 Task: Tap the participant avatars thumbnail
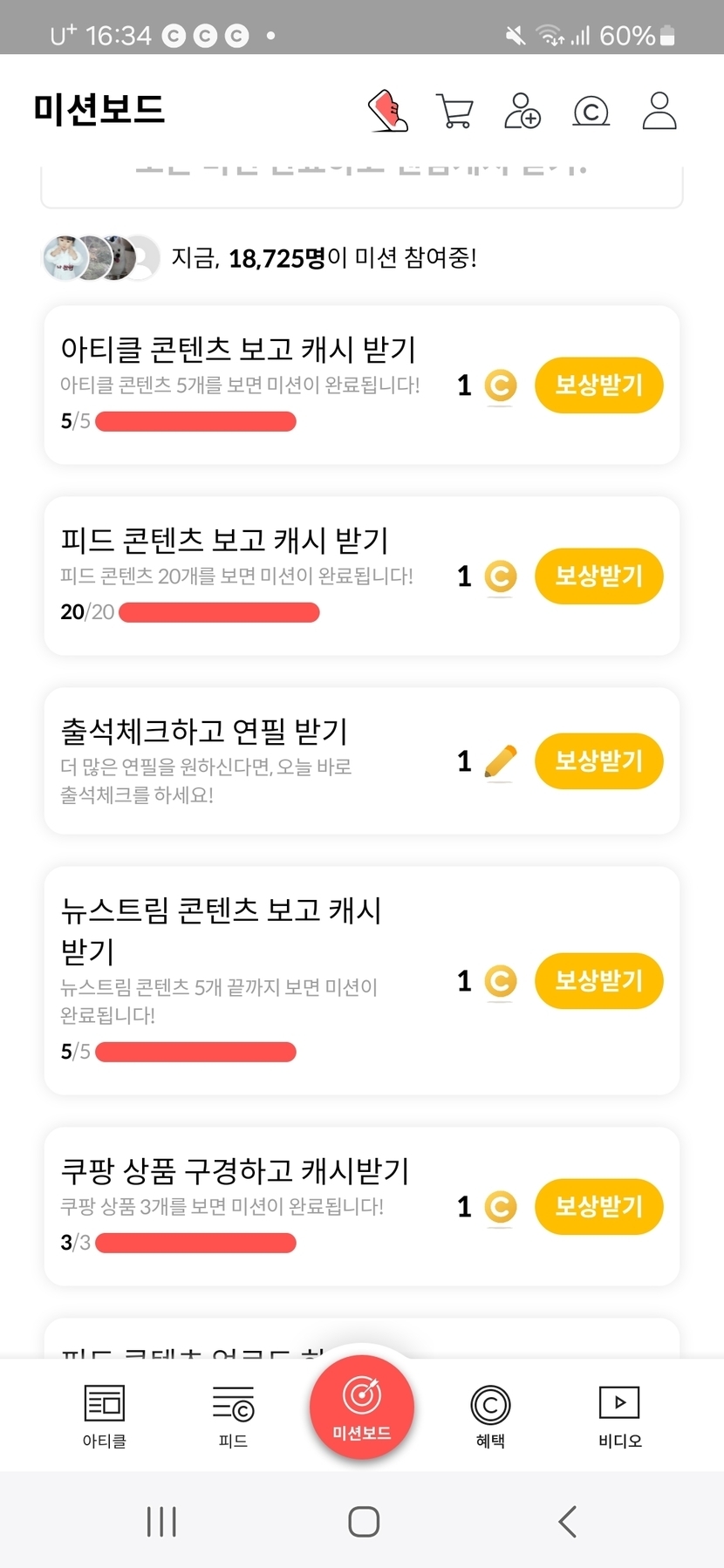[x=101, y=258]
